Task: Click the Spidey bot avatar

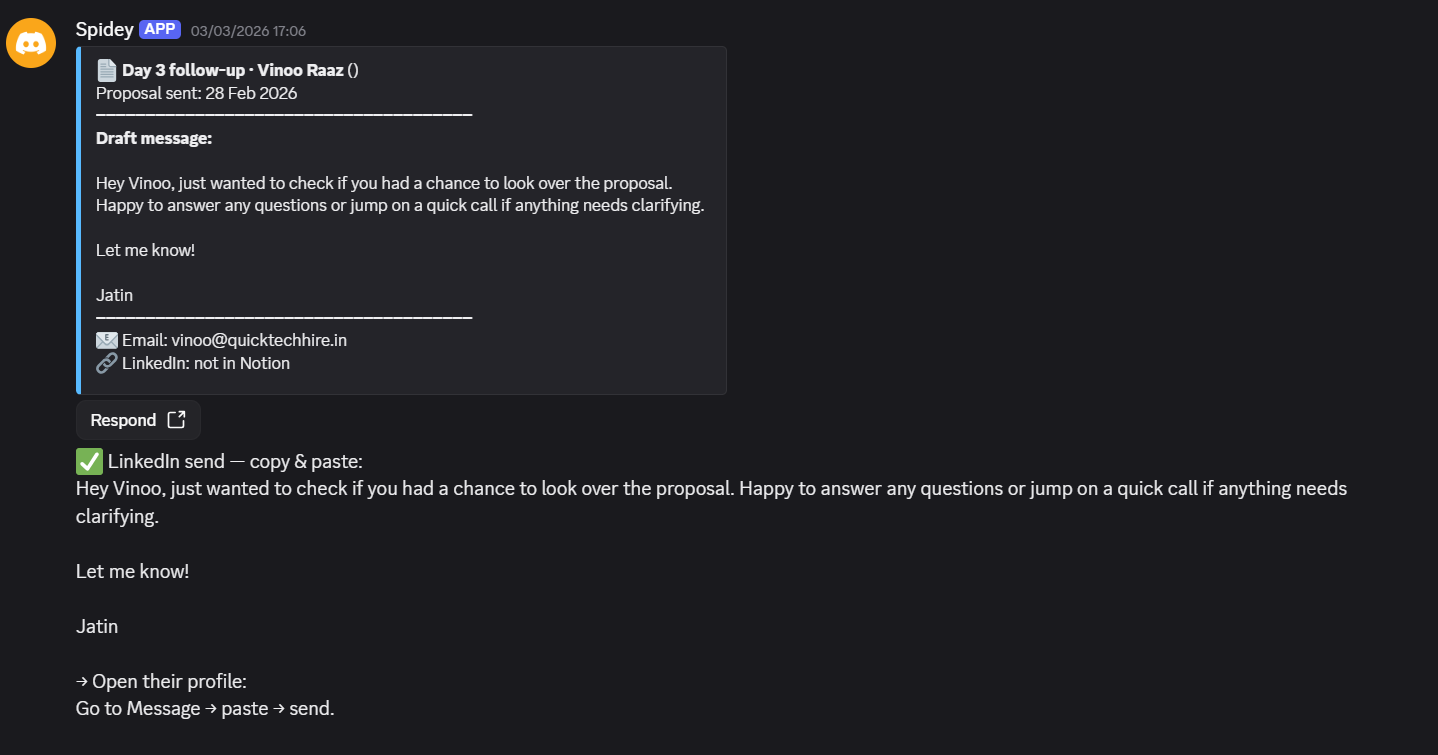Action: click(31, 42)
